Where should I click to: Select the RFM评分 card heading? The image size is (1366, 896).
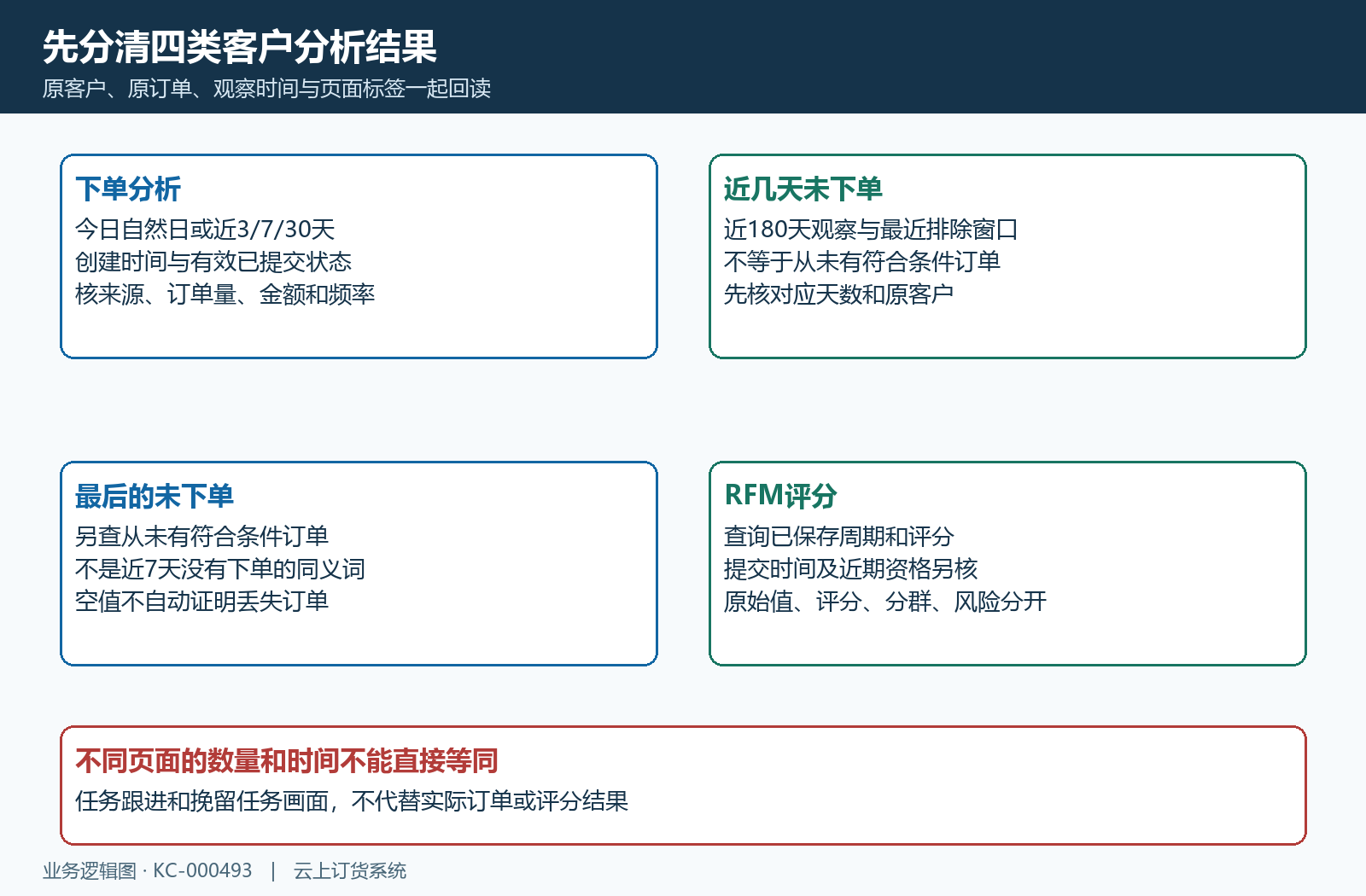(x=780, y=496)
